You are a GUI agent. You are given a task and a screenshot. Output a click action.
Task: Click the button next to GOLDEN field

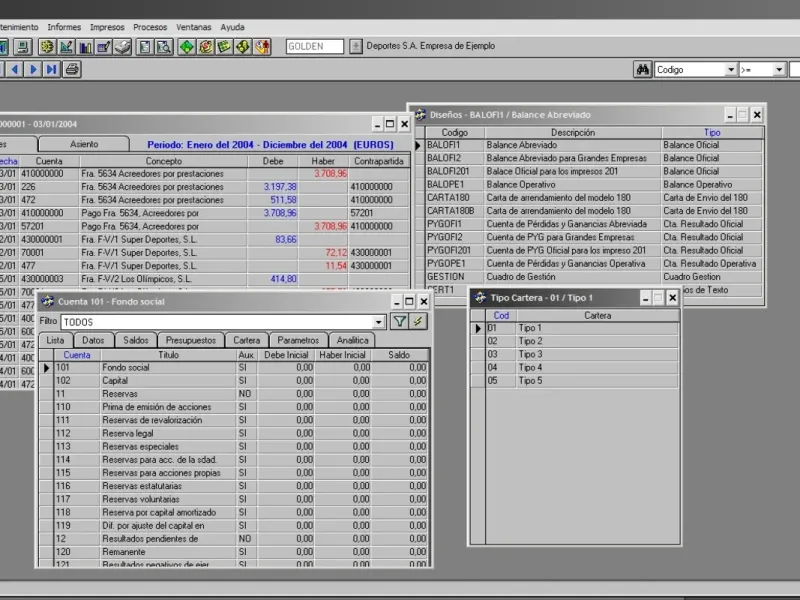[355, 47]
